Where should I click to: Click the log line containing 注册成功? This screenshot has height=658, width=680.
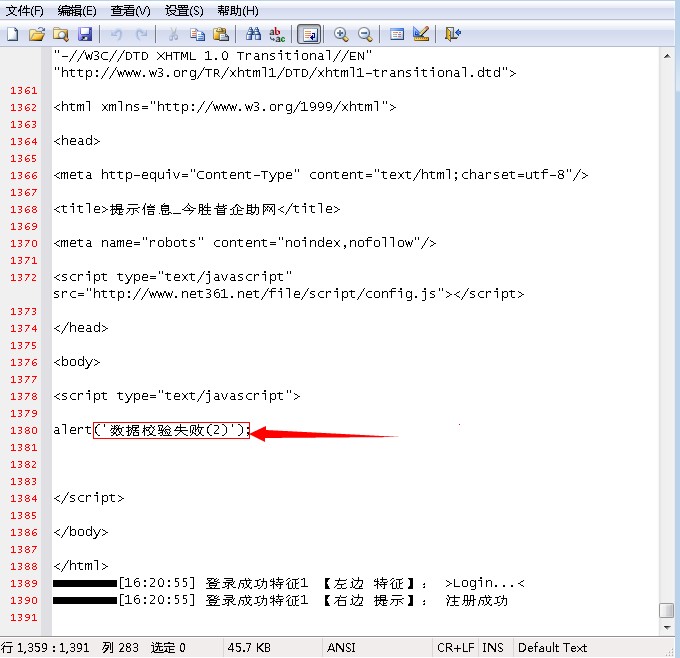[x=280, y=600]
